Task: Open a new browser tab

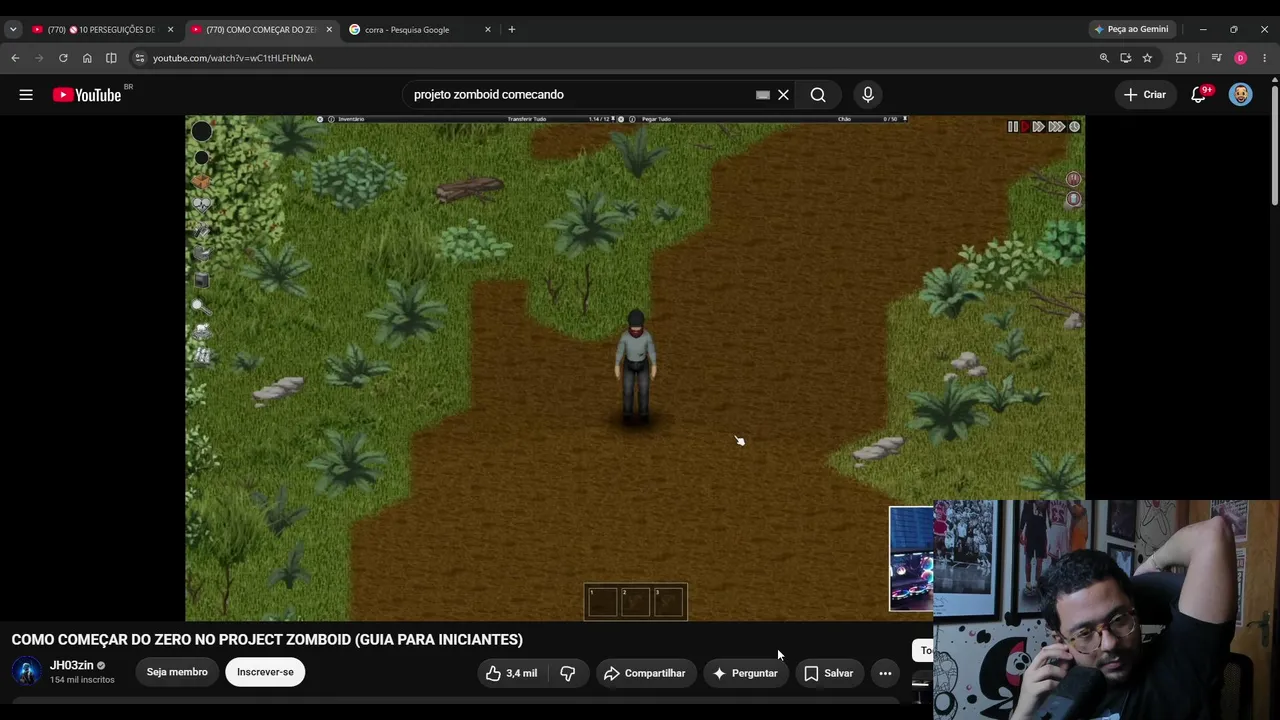Action: pos(511,29)
